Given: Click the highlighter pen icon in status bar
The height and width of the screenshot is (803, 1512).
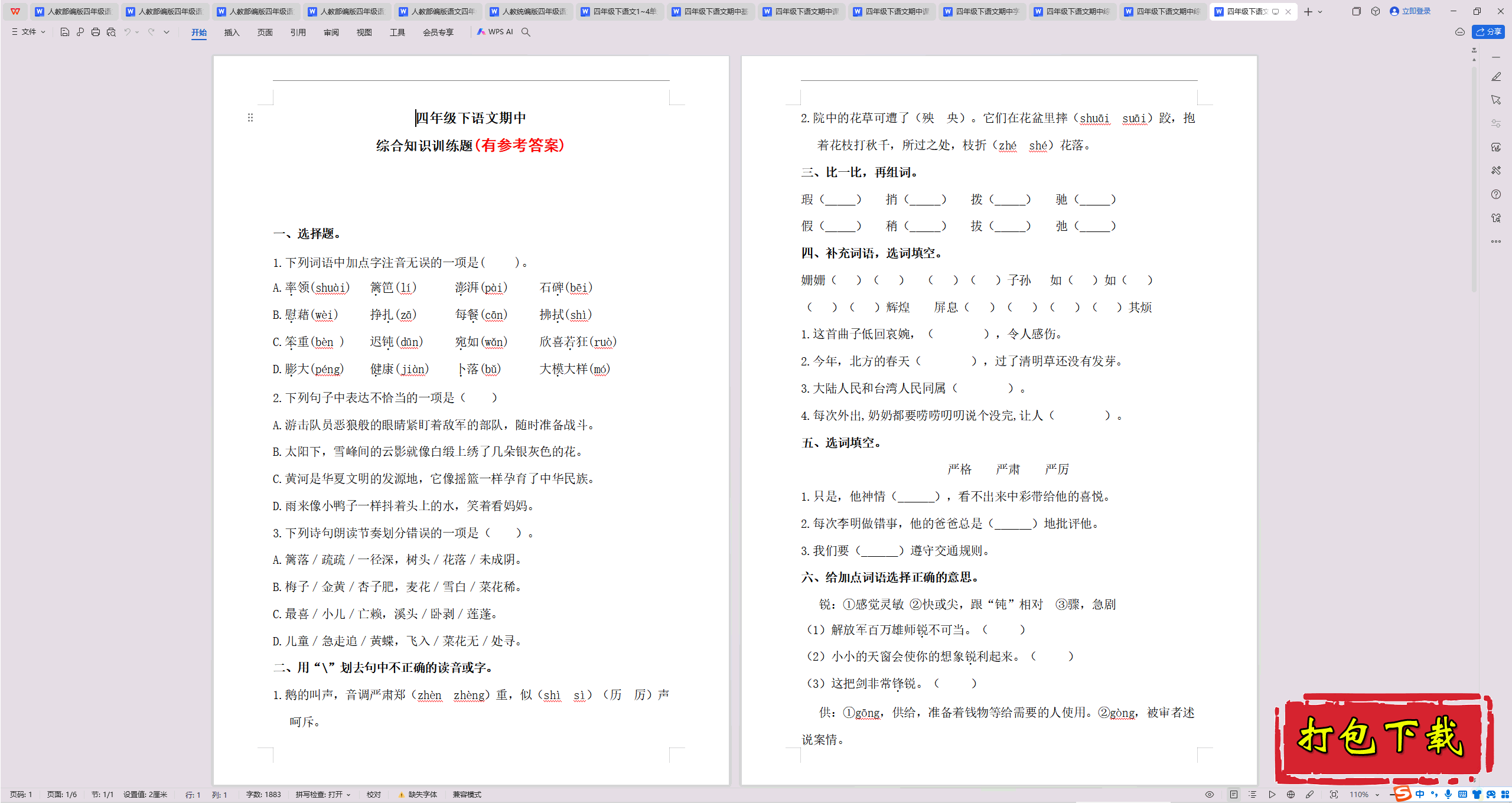Looking at the screenshot, I should 1310,795.
